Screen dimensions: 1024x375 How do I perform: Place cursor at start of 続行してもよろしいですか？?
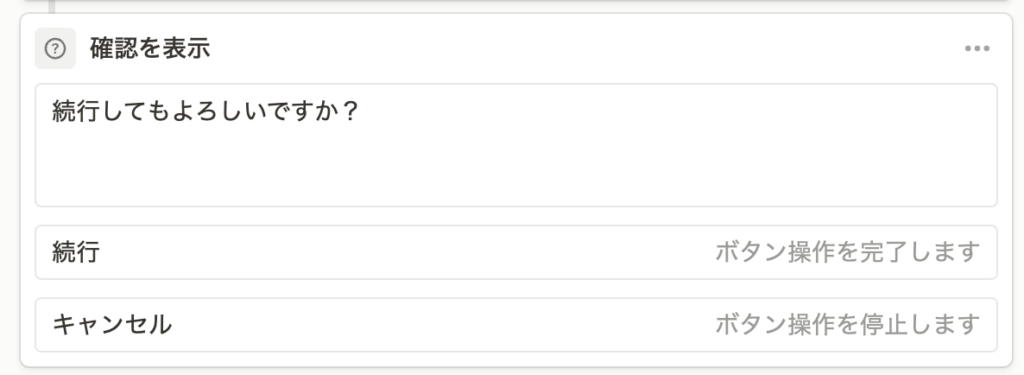click(x=53, y=112)
